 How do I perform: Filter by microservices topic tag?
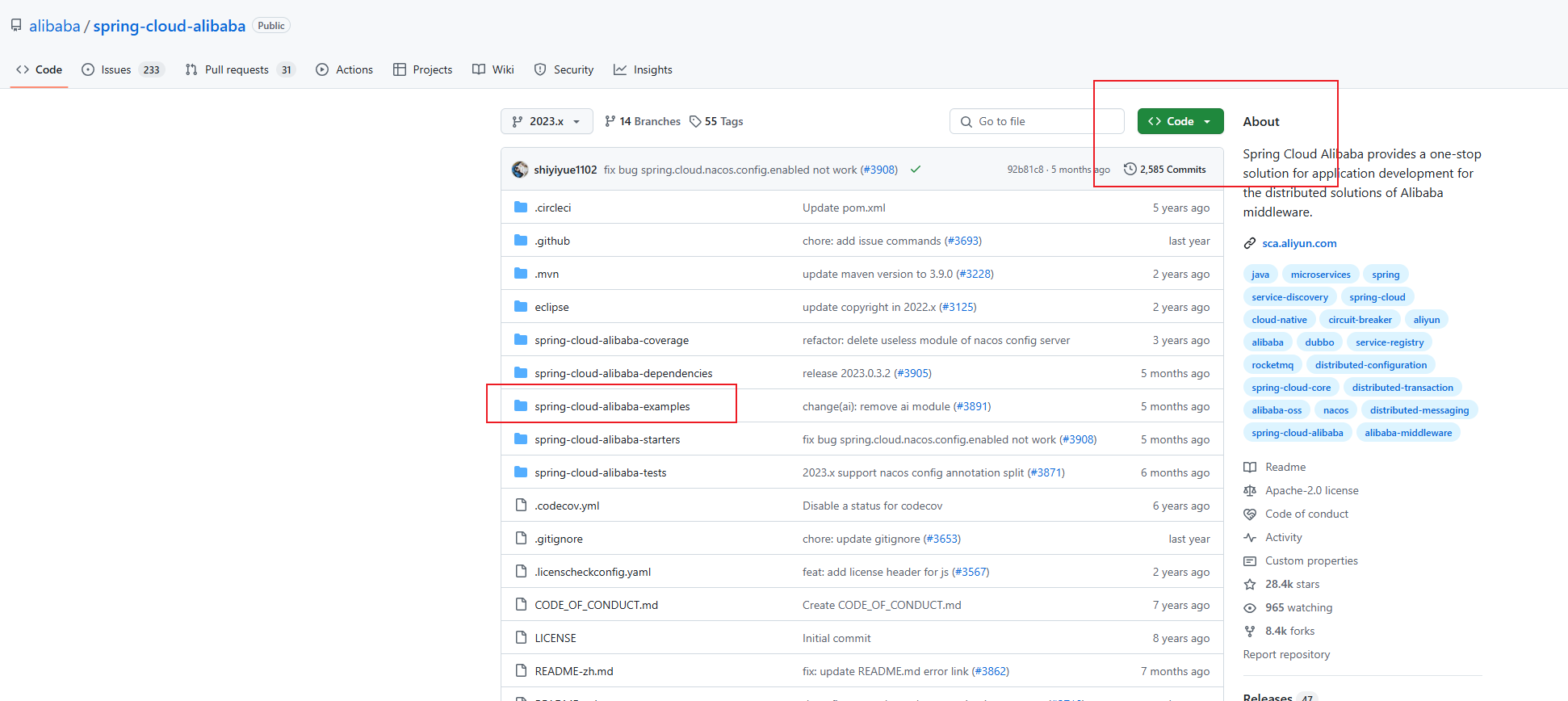click(1320, 275)
